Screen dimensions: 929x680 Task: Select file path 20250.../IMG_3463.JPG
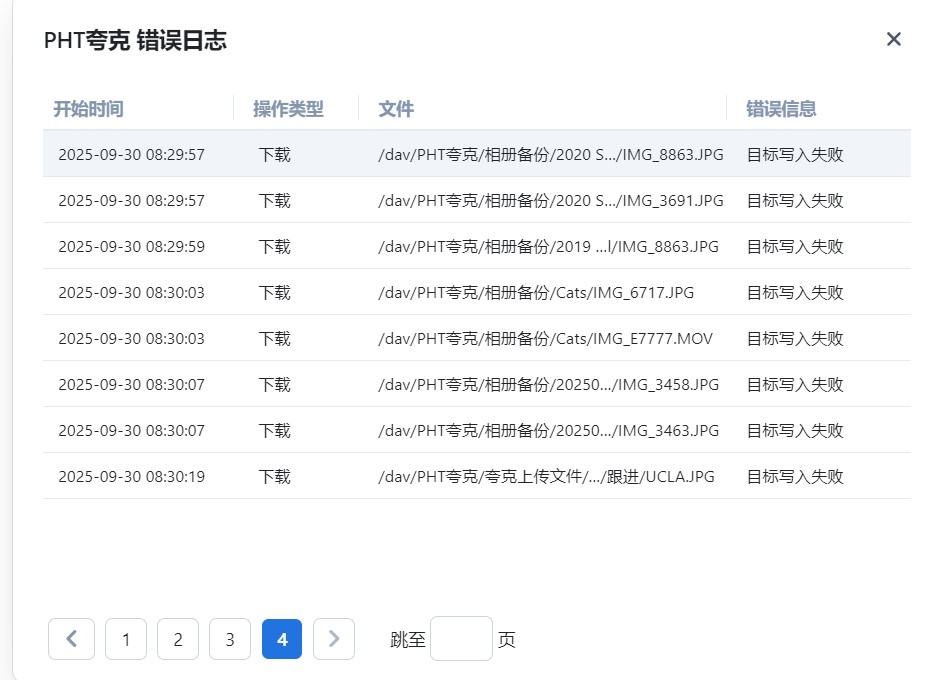pyautogui.click(x=548, y=431)
